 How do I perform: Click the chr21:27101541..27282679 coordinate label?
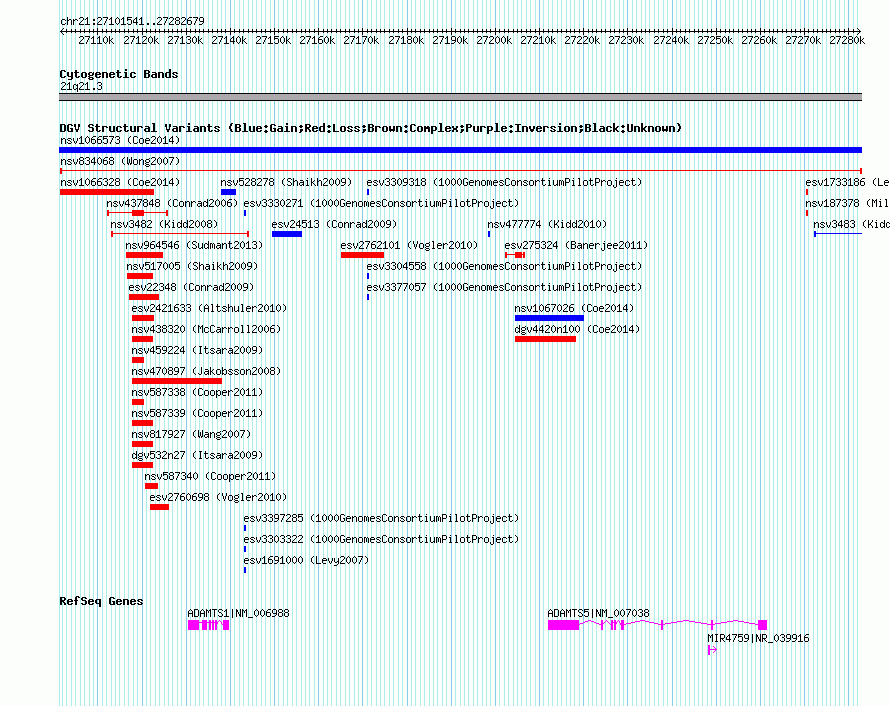tap(132, 21)
